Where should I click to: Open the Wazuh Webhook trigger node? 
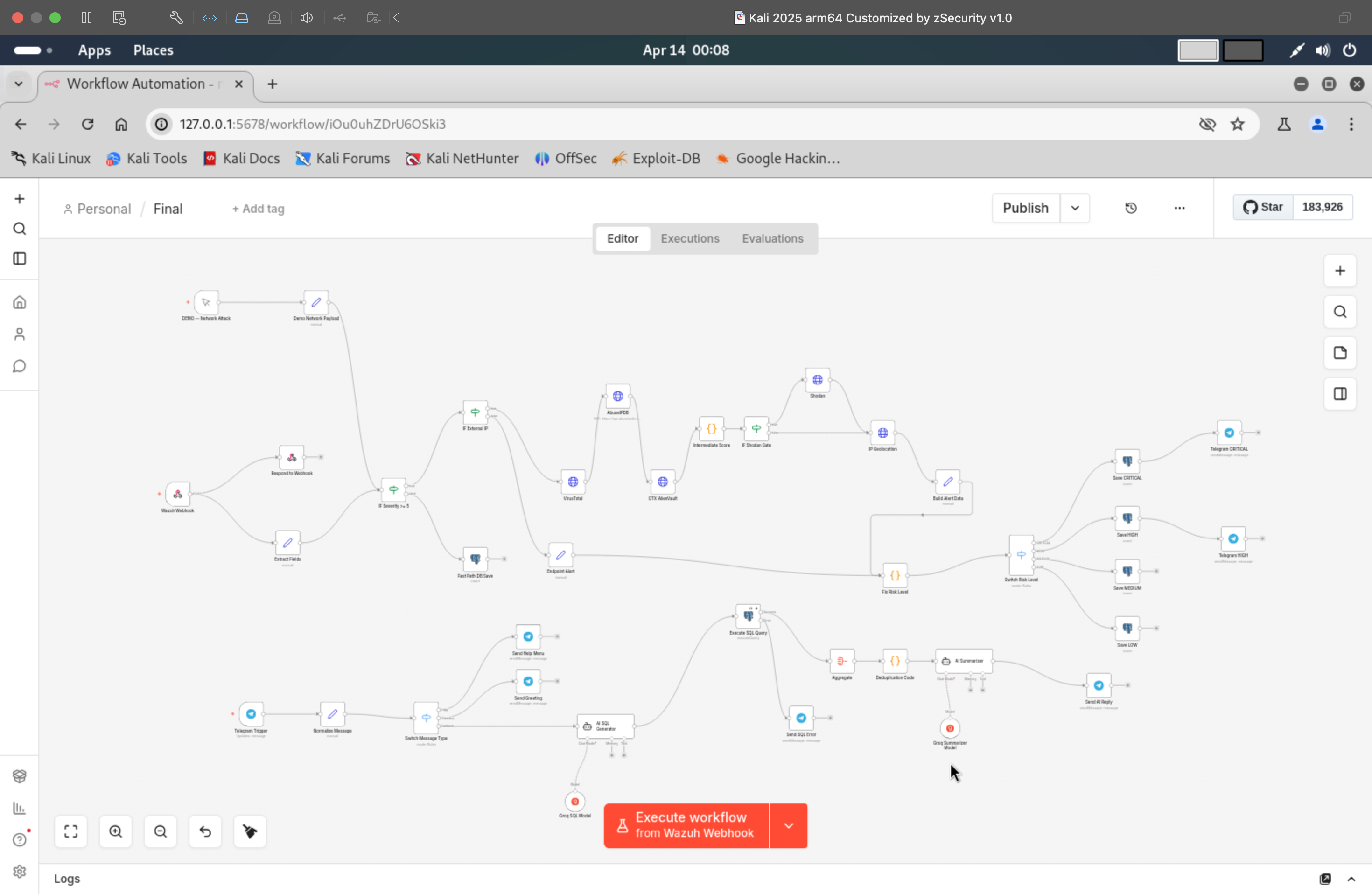pyautogui.click(x=177, y=494)
